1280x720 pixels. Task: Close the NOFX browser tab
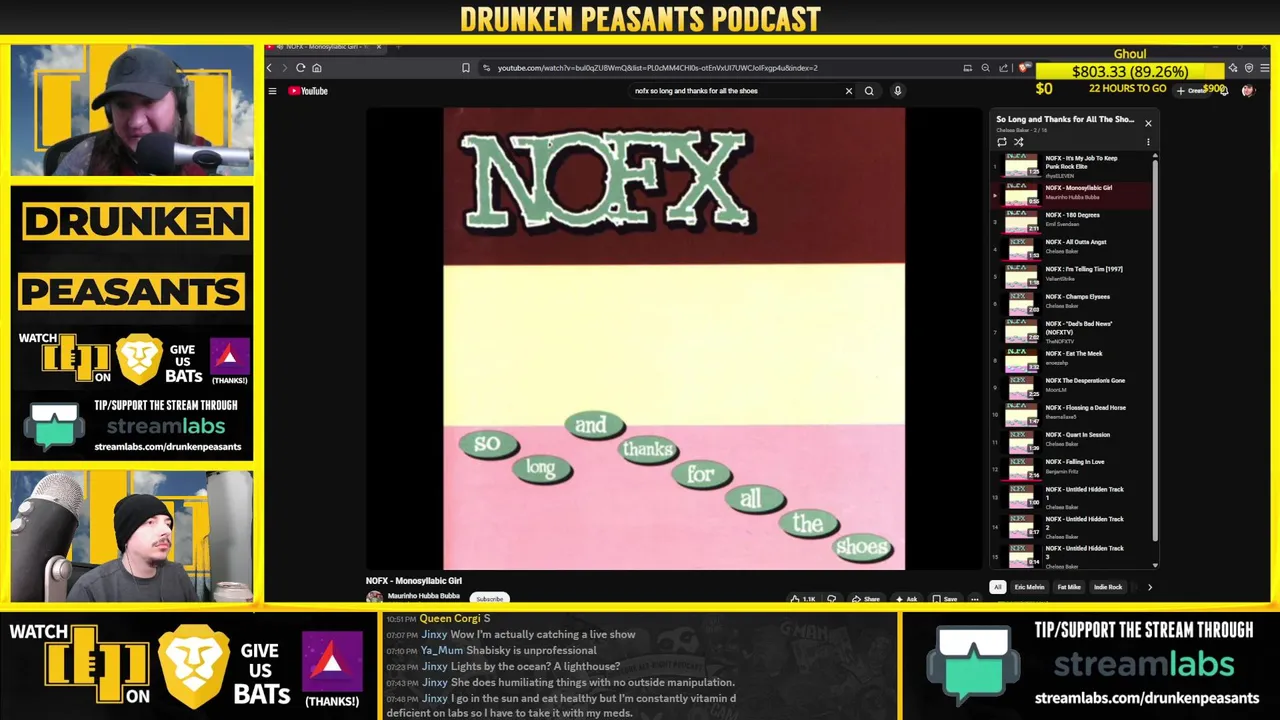378,47
